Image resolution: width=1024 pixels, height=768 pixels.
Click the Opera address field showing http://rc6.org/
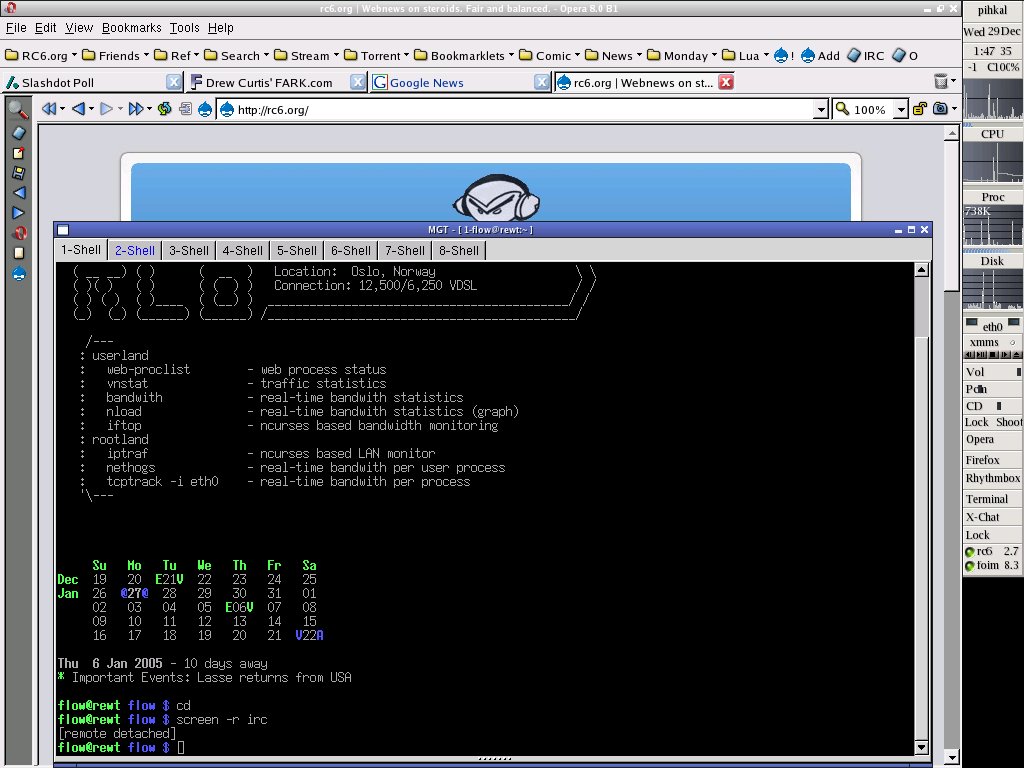pyautogui.click(x=520, y=110)
